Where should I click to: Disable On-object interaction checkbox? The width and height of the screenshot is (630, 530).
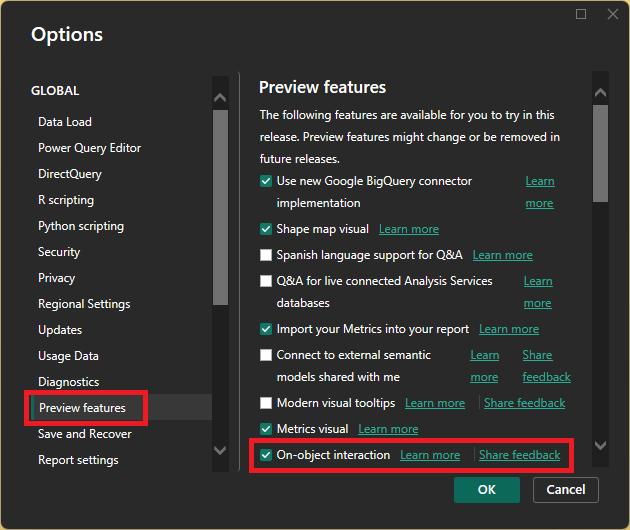266,455
